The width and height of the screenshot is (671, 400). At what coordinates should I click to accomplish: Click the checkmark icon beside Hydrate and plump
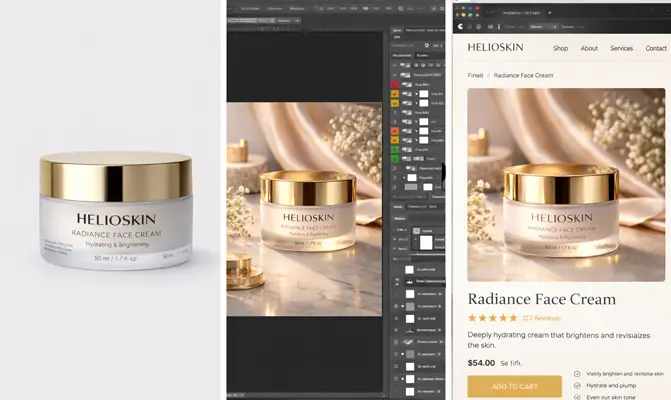coord(578,383)
